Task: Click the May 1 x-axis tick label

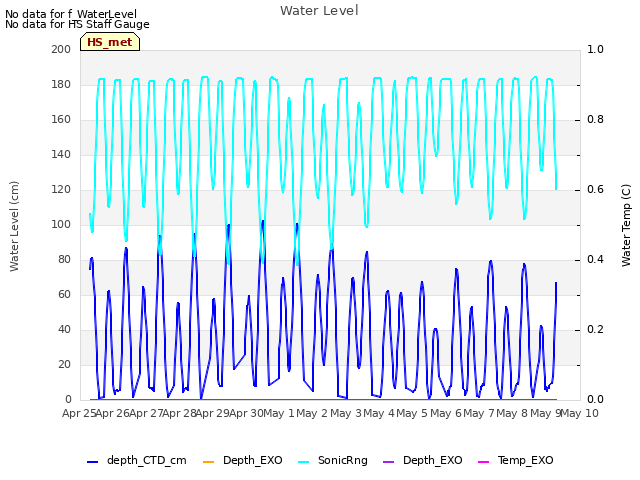Action: click(279, 413)
